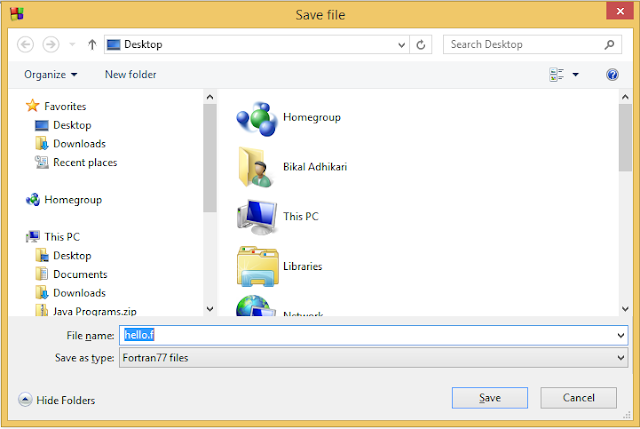The height and width of the screenshot is (429, 640).
Task: Click navigation pane scroll up arrow
Action: [x=210, y=97]
